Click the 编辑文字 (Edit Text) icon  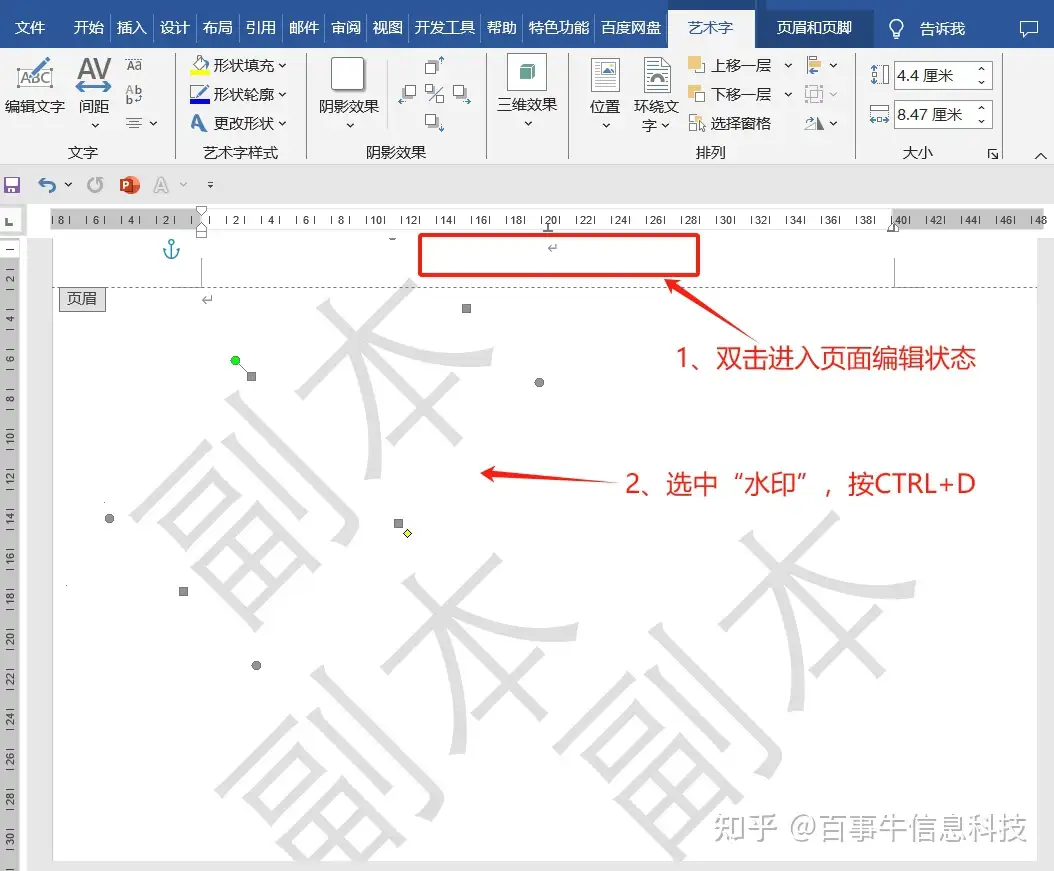pos(34,76)
